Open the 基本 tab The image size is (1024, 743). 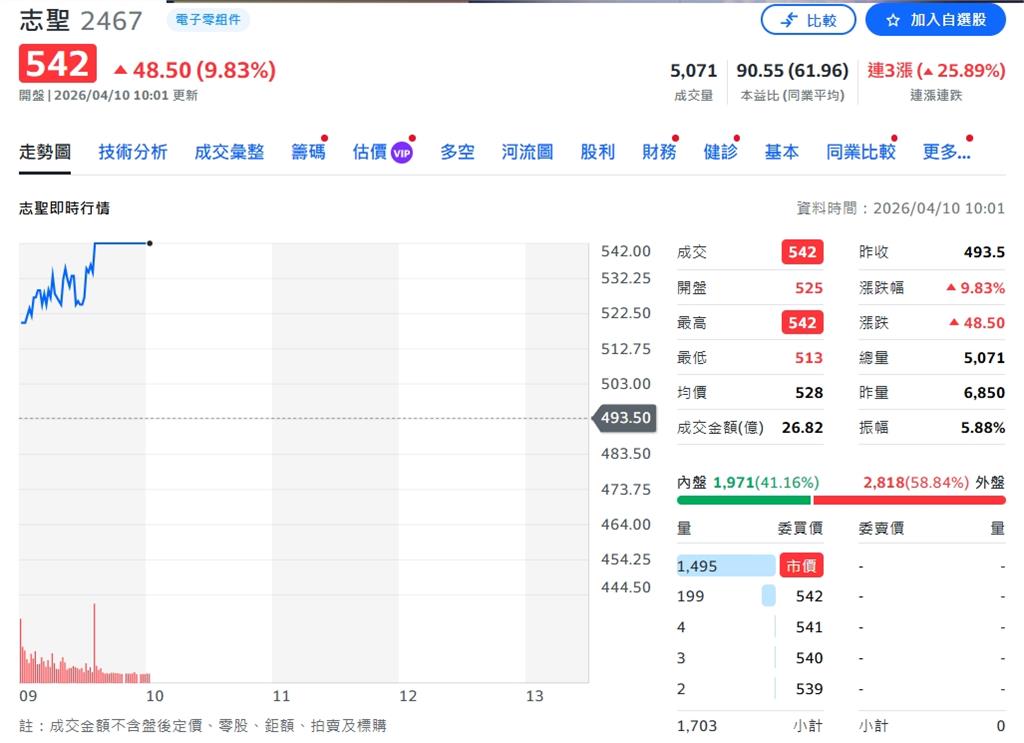click(x=781, y=151)
